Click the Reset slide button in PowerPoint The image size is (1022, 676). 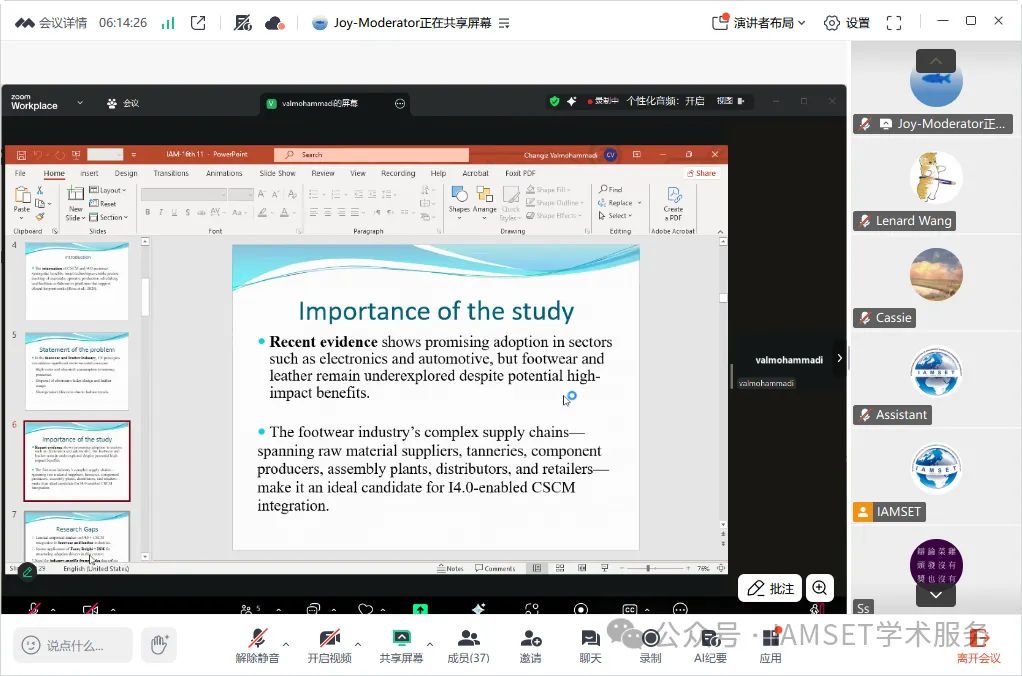coord(103,203)
